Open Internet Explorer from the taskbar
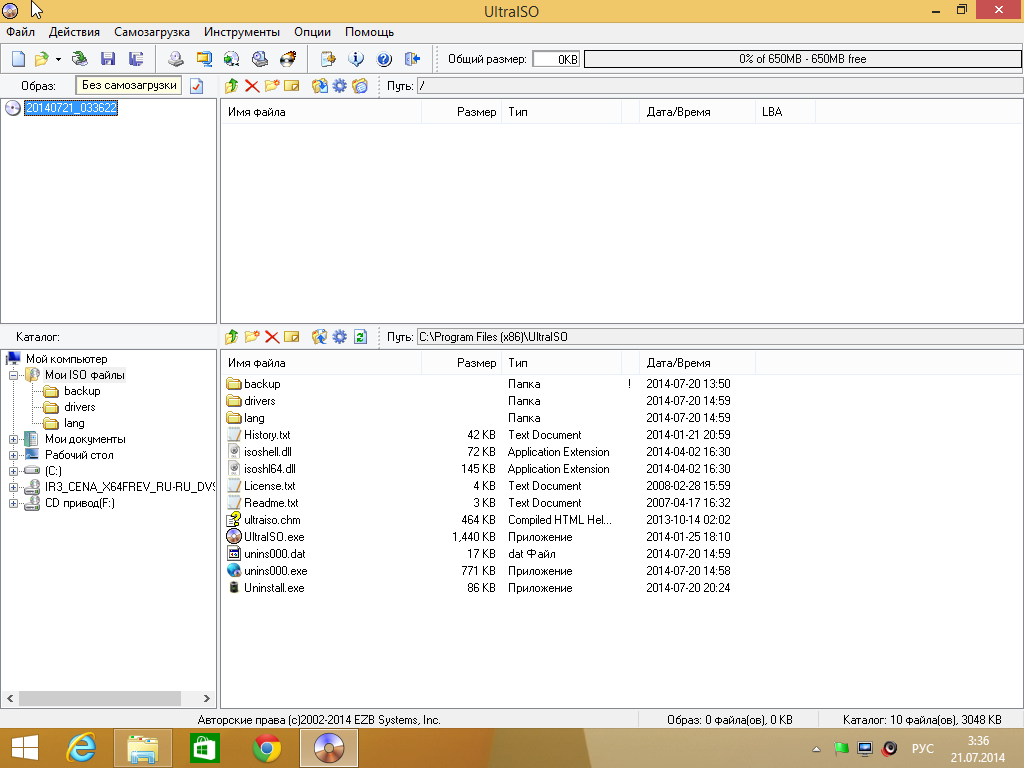Viewport: 1024px width, 768px height. click(x=82, y=748)
